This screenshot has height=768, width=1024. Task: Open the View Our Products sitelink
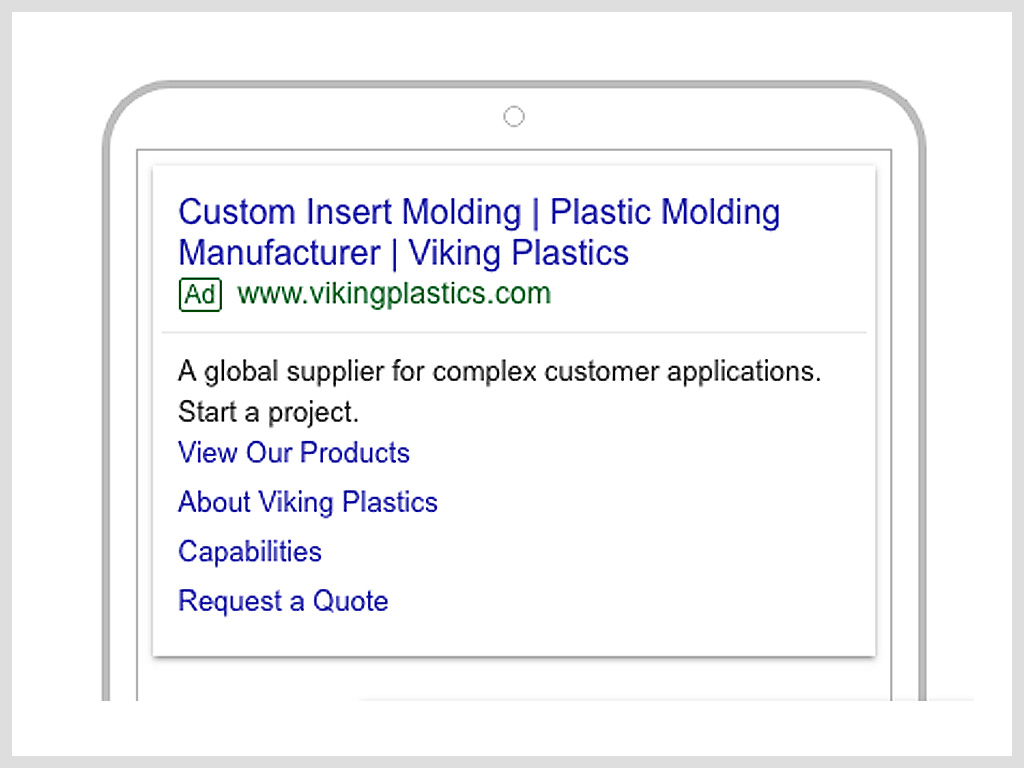tap(294, 453)
